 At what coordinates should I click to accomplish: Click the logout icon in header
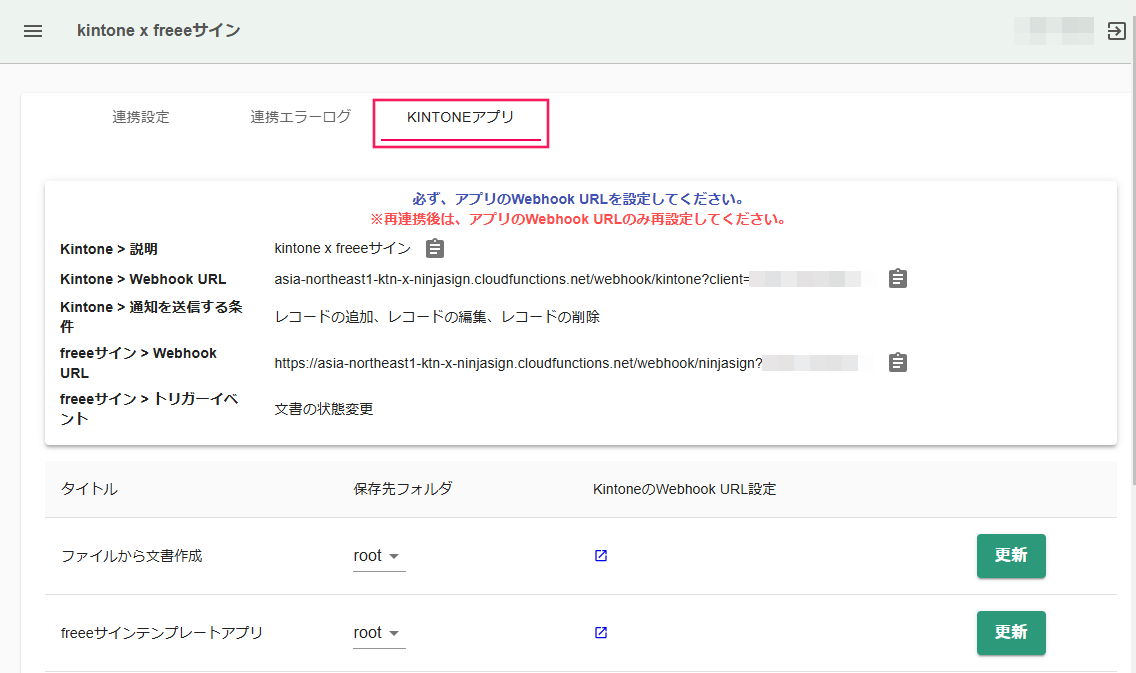tap(1116, 31)
